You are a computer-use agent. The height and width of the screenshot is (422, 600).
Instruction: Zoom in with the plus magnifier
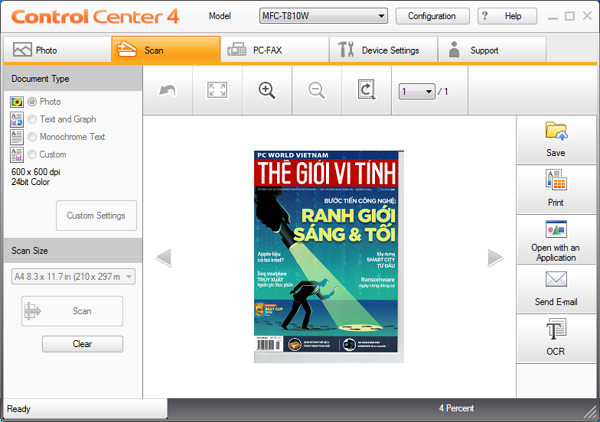[x=267, y=91]
